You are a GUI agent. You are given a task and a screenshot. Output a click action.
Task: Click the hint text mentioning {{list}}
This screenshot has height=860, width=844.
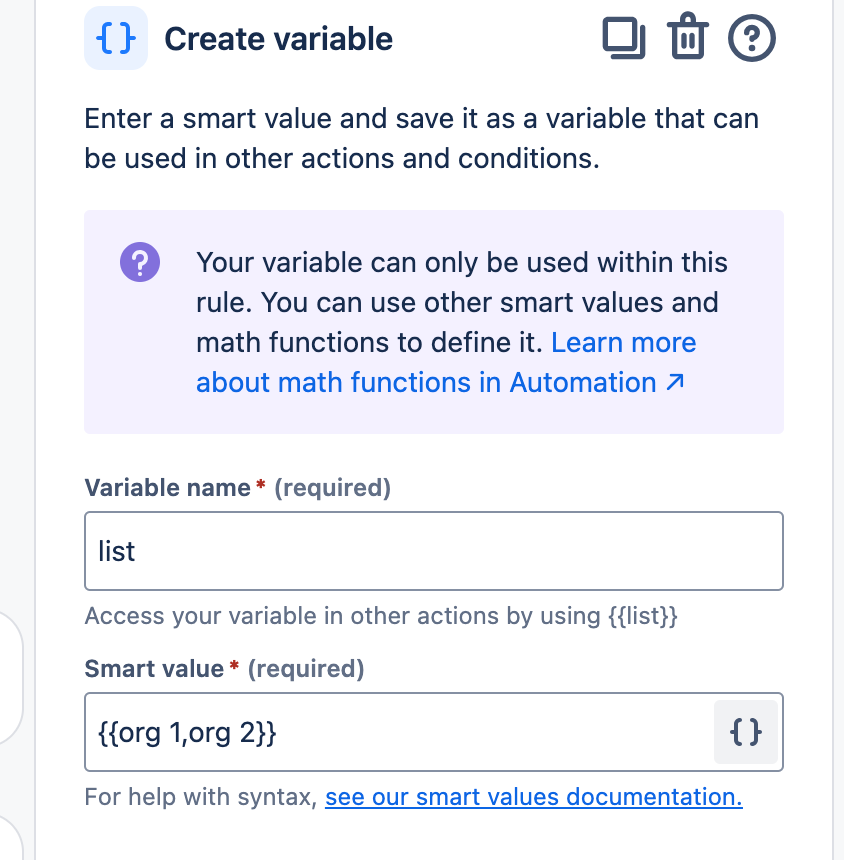pyautogui.click(x=381, y=616)
